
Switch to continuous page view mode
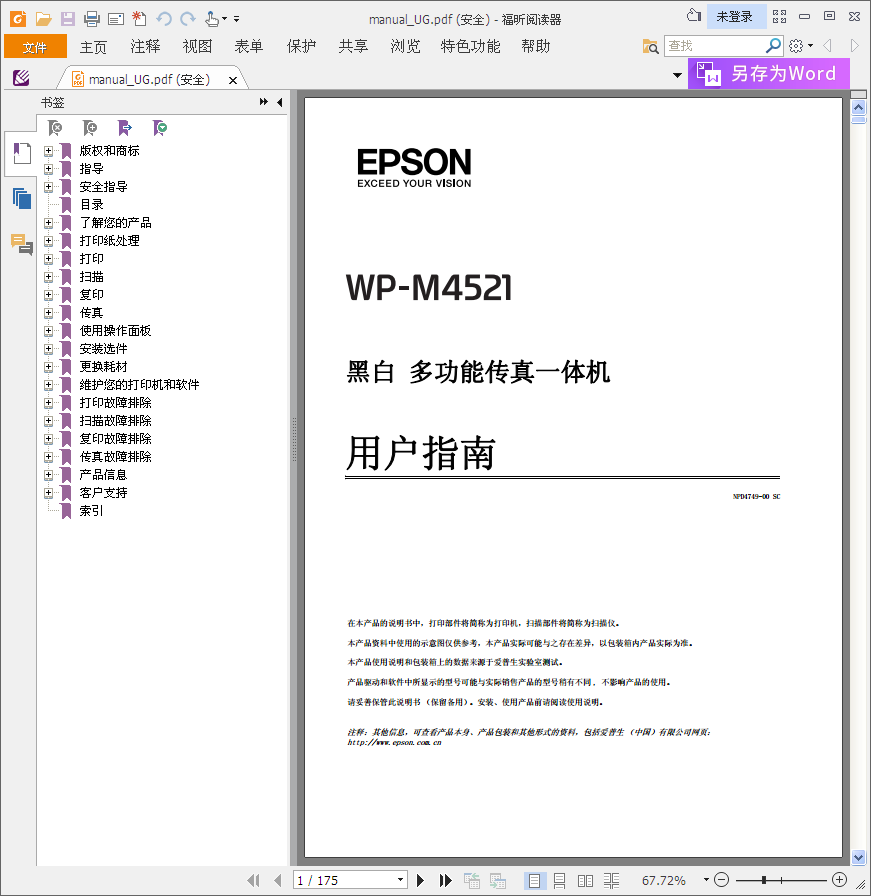560,881
